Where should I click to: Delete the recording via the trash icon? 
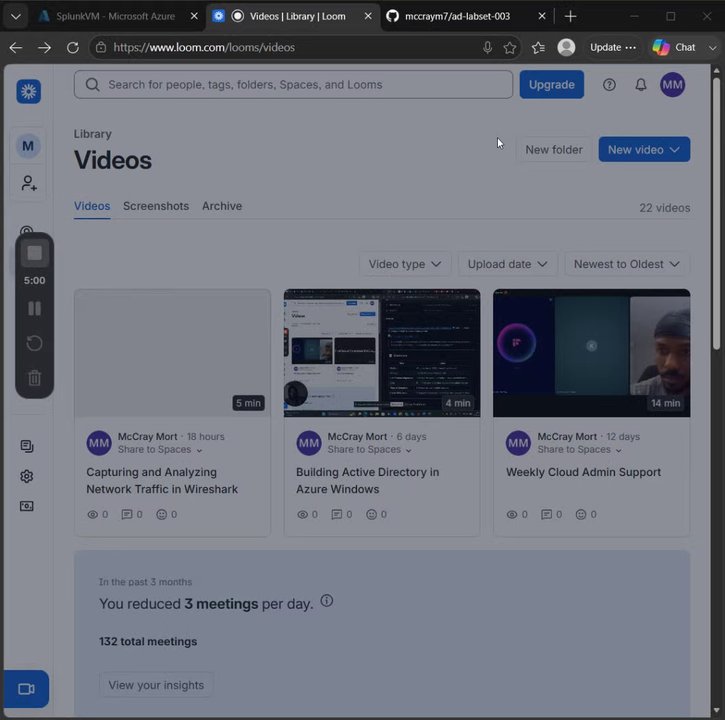click(x=34, y=378)
